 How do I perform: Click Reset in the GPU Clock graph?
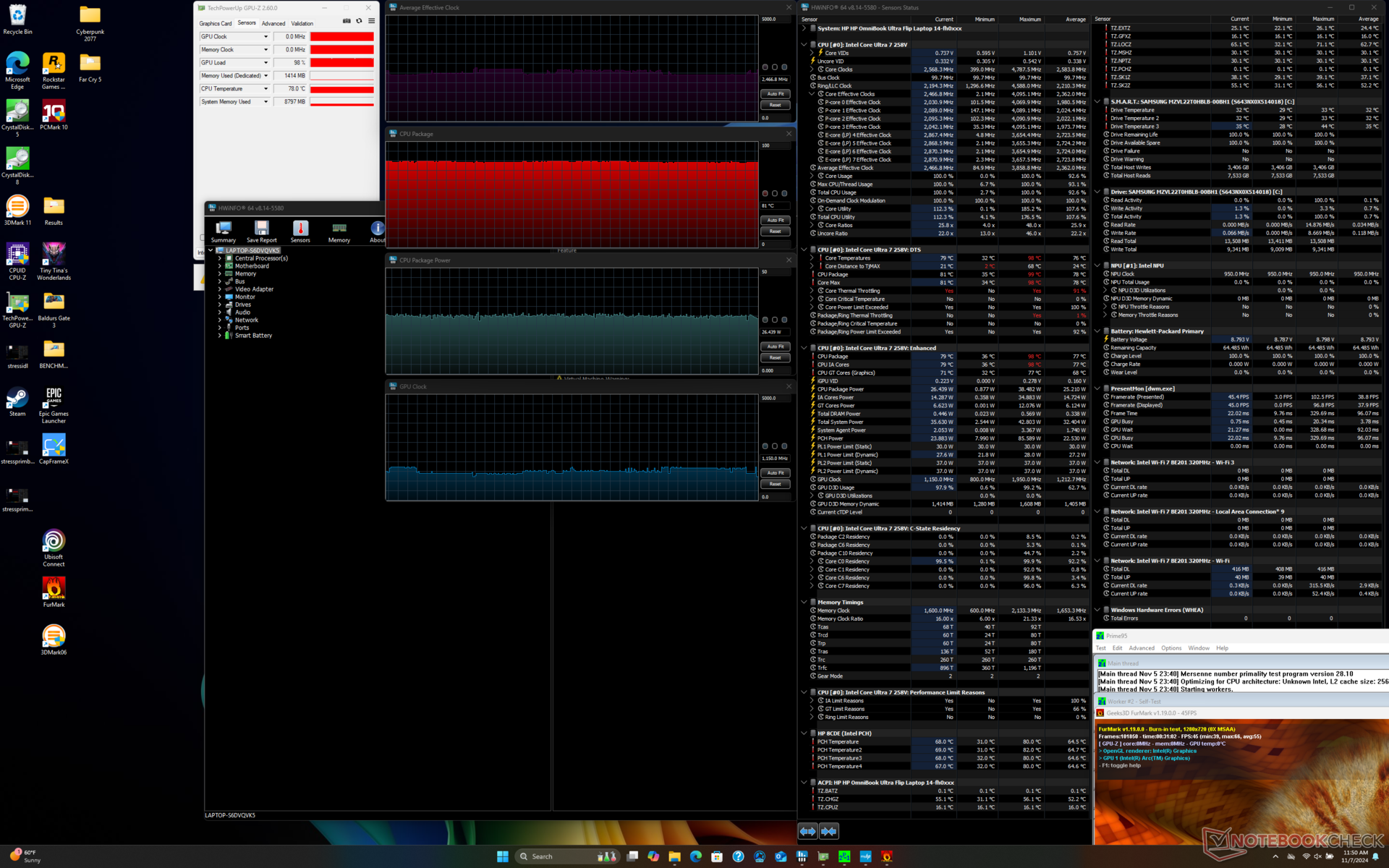(x=776, y=484)
